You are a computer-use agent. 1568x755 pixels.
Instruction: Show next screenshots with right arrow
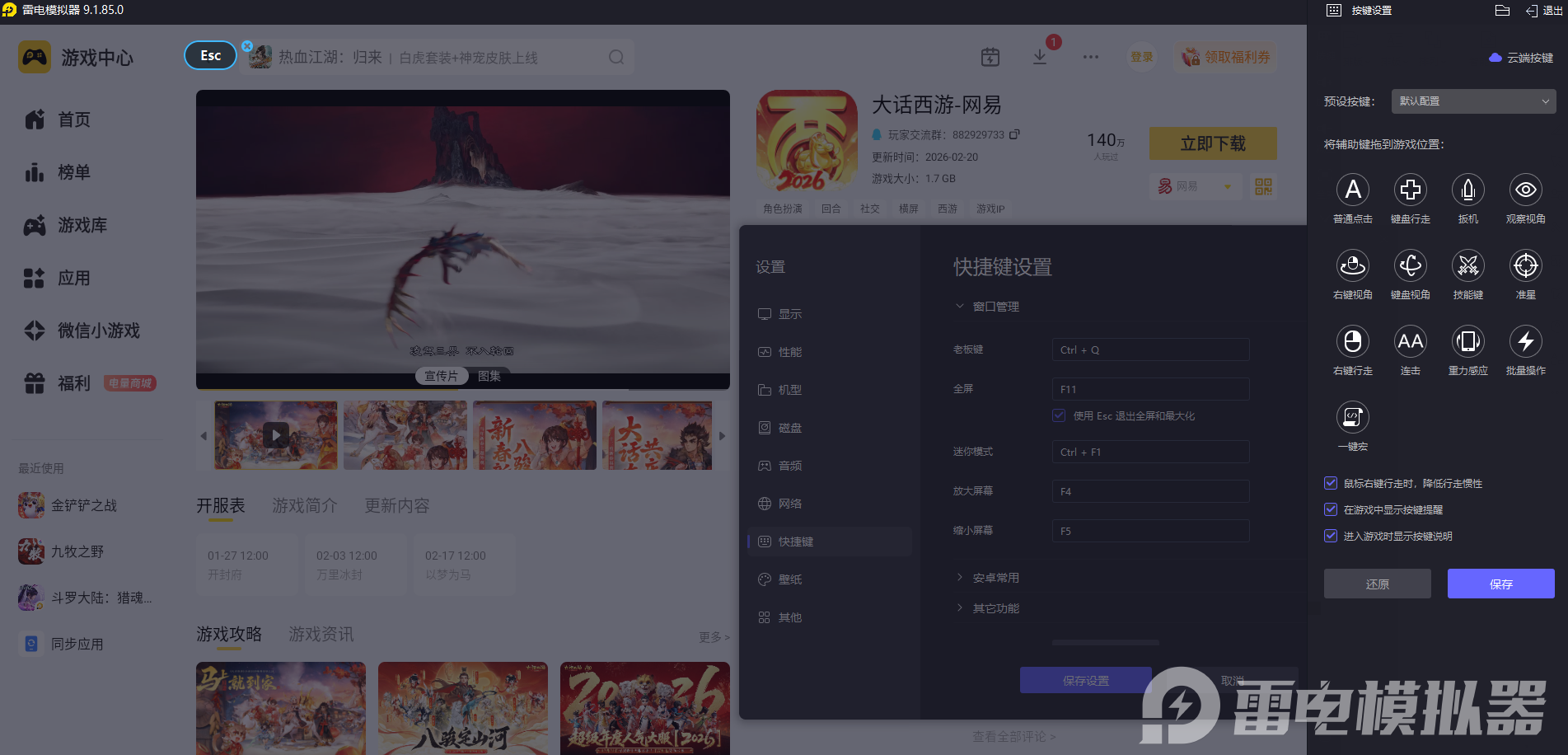click(x=723, y=436)
